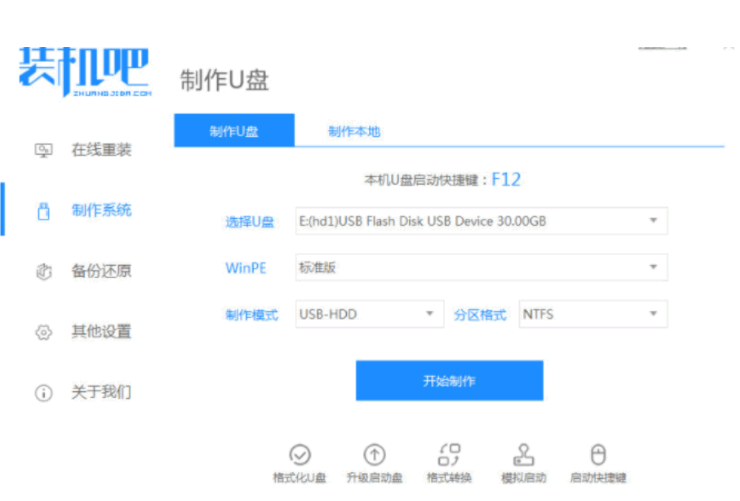Click the F12 hotkey text

(506, 179)
